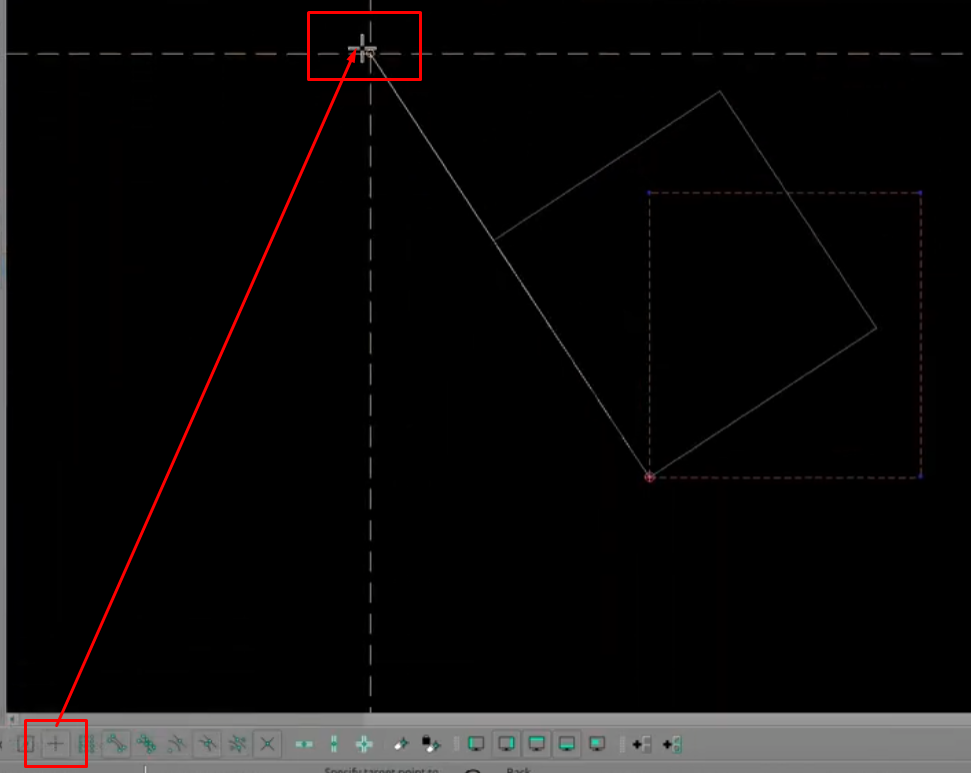This screenshot has height=773, width=971.
Task: Show the top dock area
Action: (x=537, y=744)
